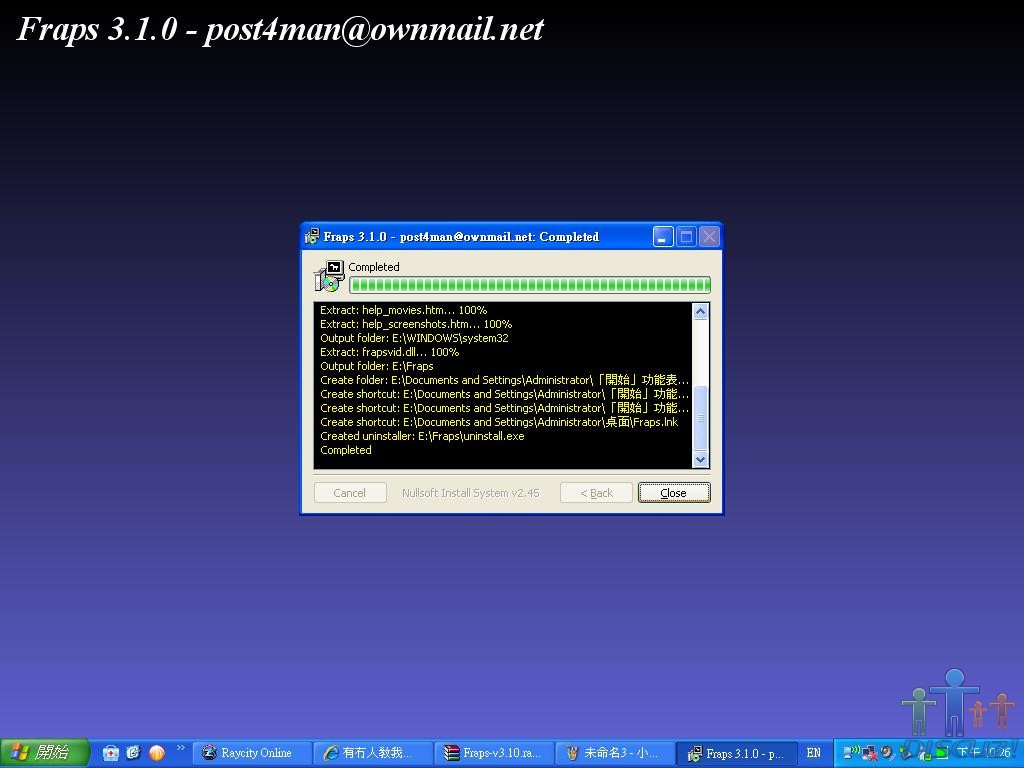Switch to the 未命名3 taskbar window

pos(614,753)
